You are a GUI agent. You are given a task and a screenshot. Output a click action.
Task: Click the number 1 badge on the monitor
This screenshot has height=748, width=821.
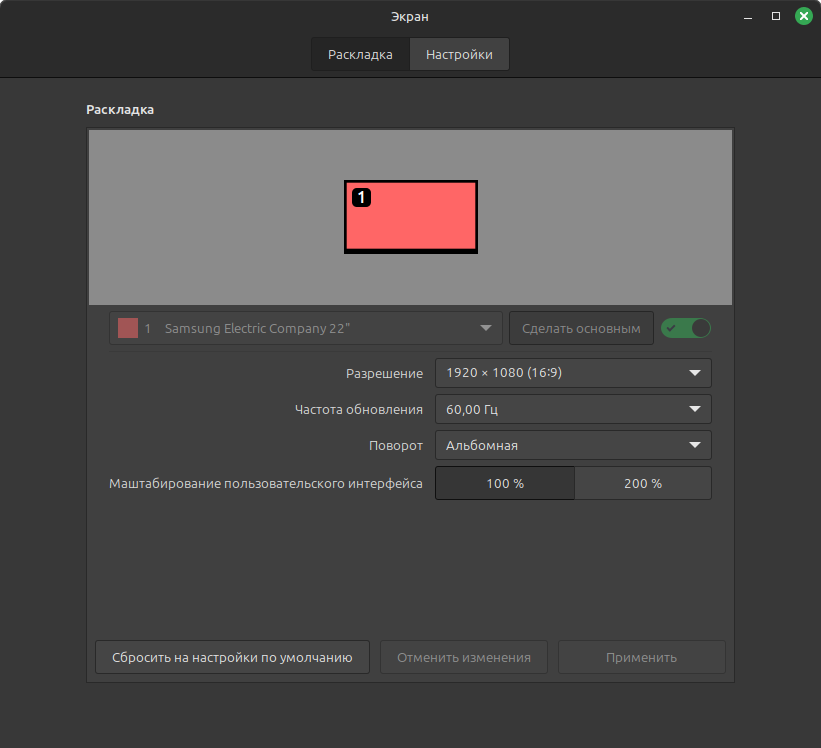(361, 197)
